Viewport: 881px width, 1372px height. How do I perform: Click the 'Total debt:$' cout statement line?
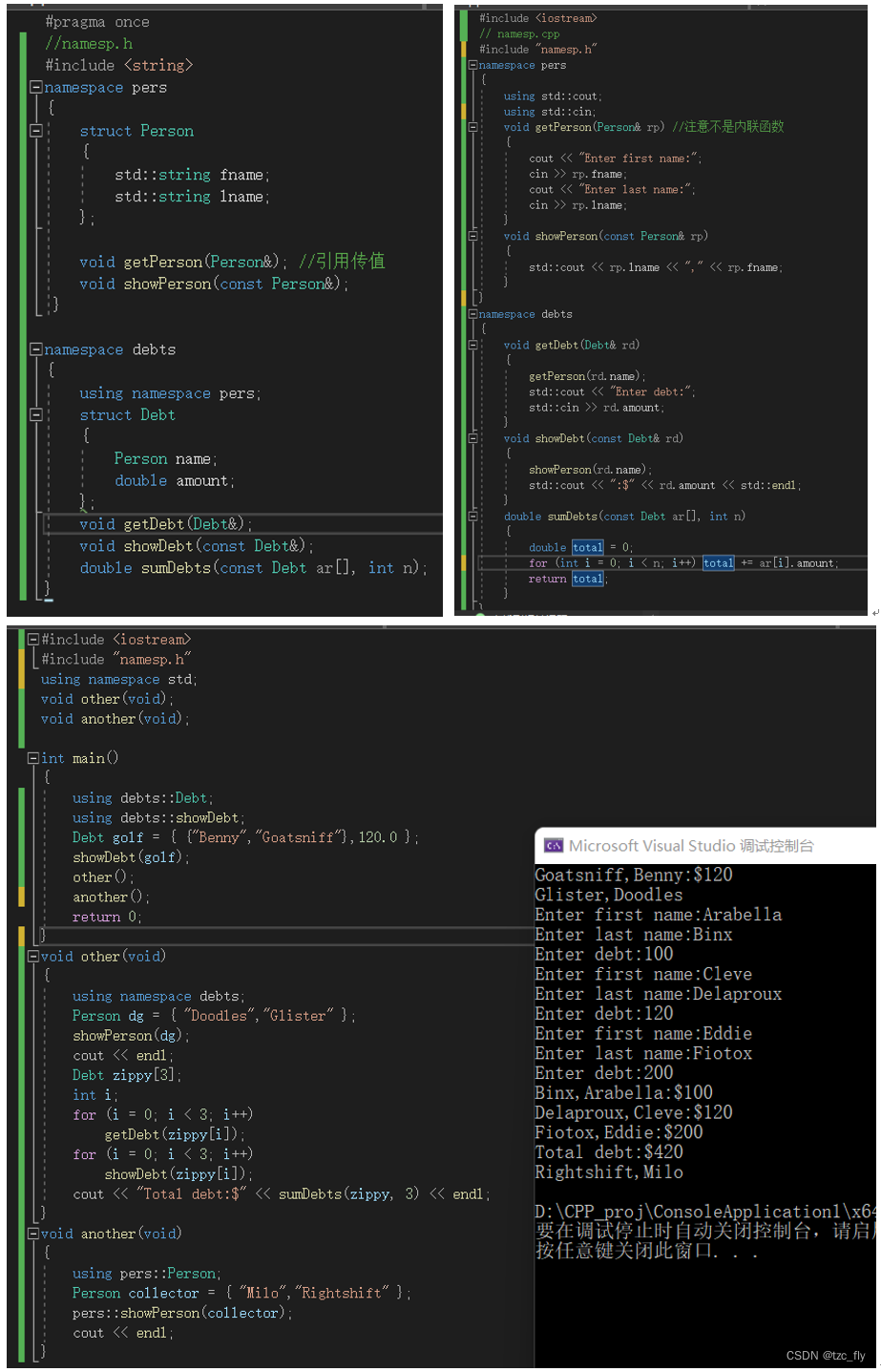(282, 1194)
